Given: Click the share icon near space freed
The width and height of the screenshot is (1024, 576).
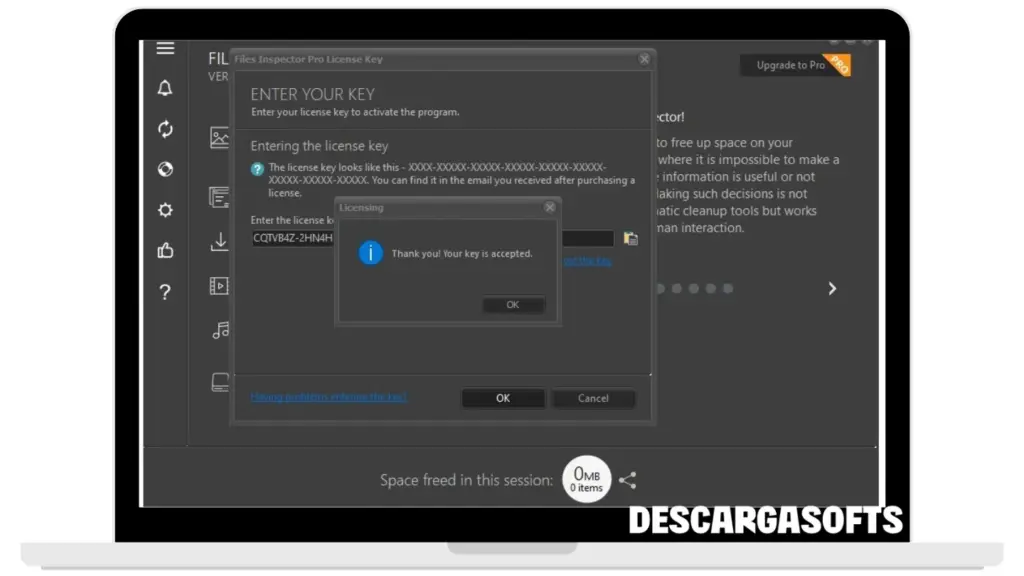Looking at the screenshot, I should point(627,481).
